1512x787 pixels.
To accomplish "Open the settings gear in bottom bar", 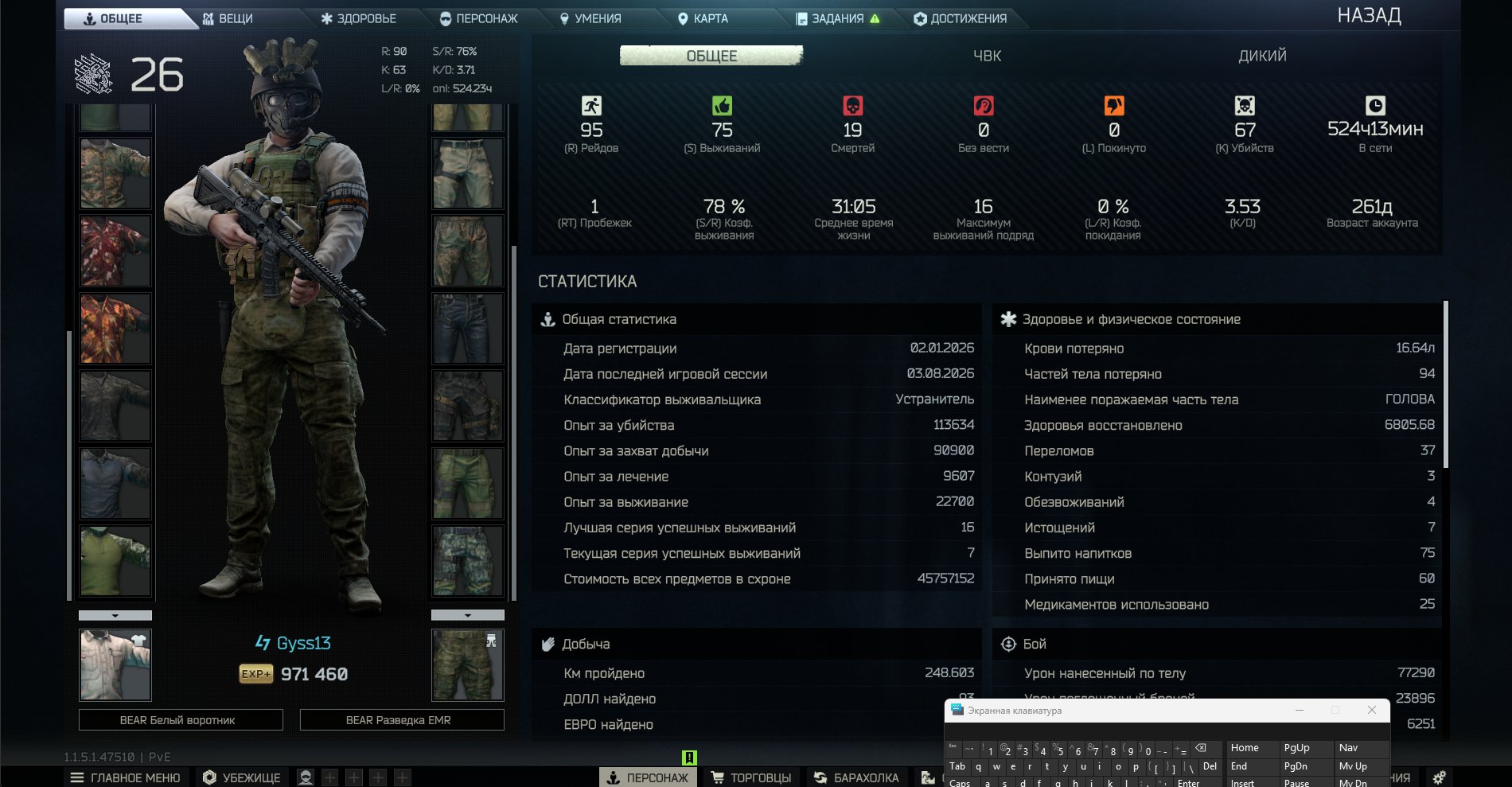I will pos(1439,777).
